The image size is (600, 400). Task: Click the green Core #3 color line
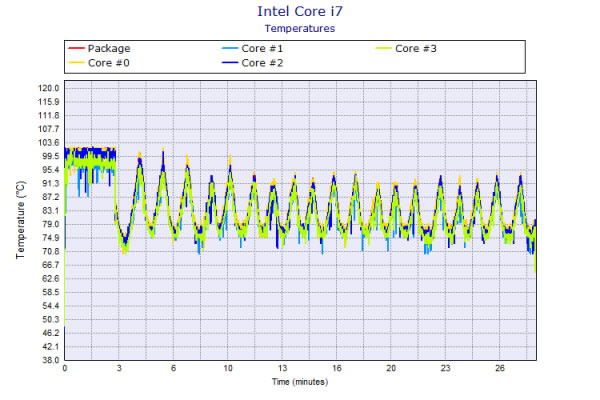tap(383, 48)
